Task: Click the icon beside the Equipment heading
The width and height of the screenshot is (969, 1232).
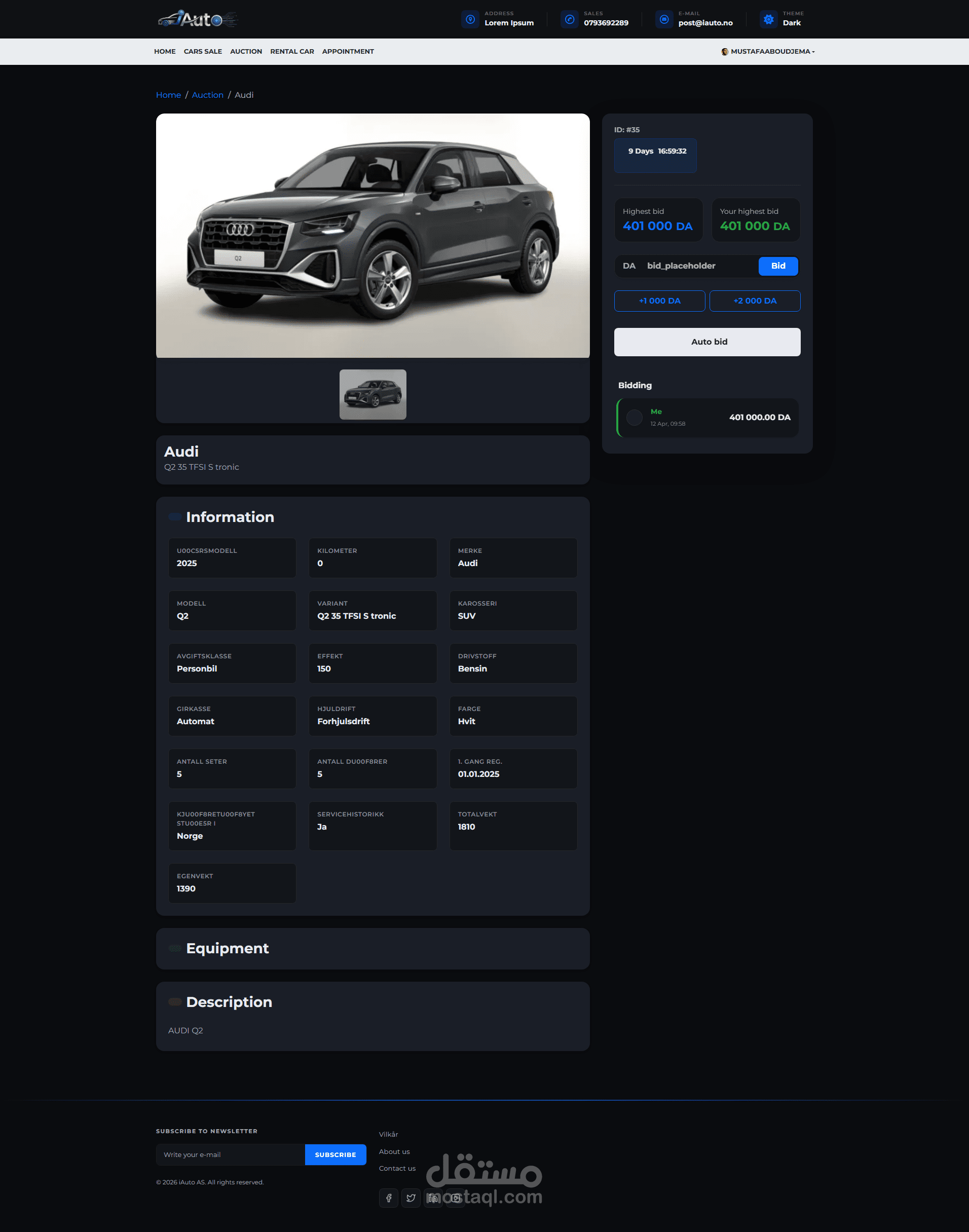Action: coord(175,948)
